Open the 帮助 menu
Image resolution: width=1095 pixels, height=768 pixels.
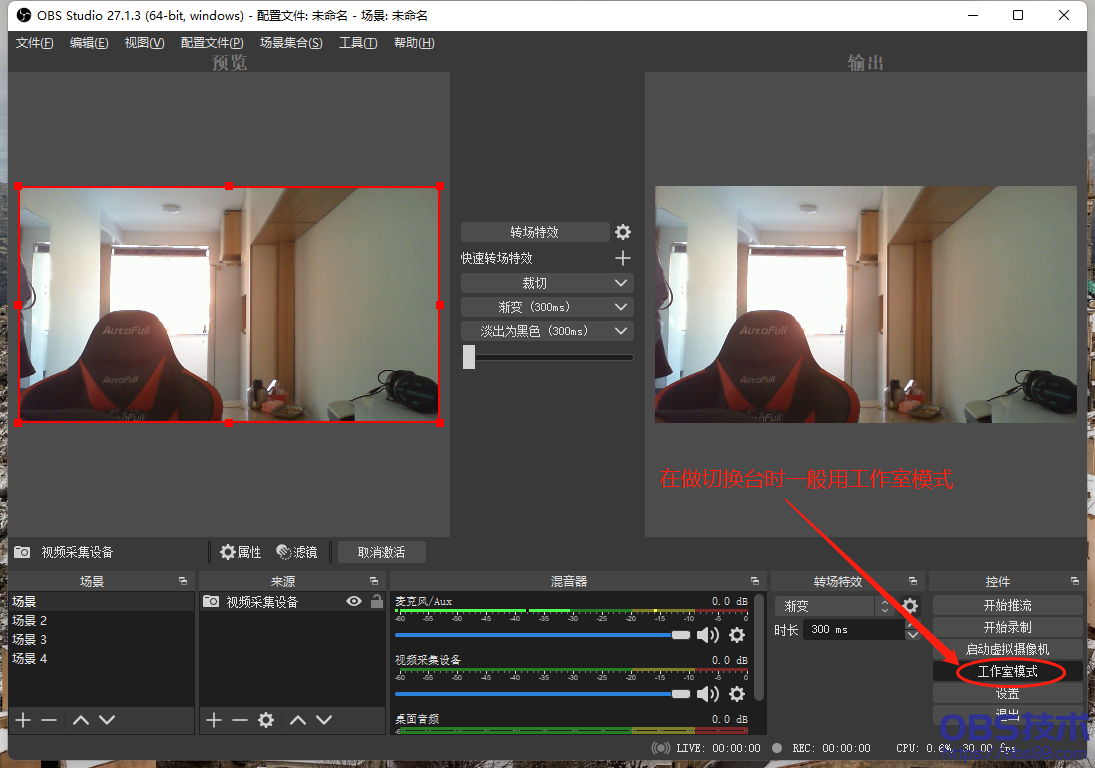click(x=414, y=43)
